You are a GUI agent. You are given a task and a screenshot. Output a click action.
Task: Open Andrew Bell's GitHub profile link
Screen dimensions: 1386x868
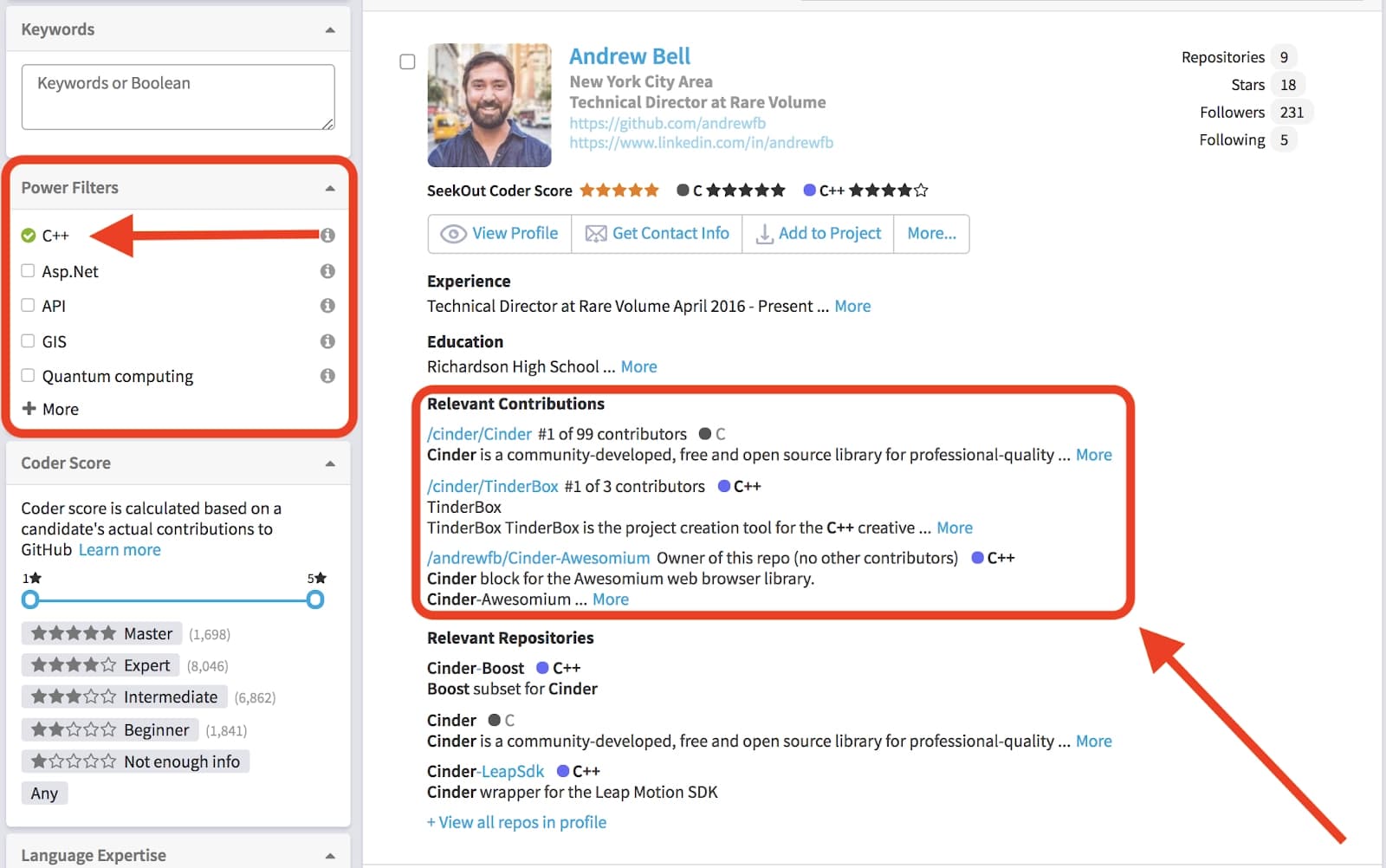coord(664,122)
